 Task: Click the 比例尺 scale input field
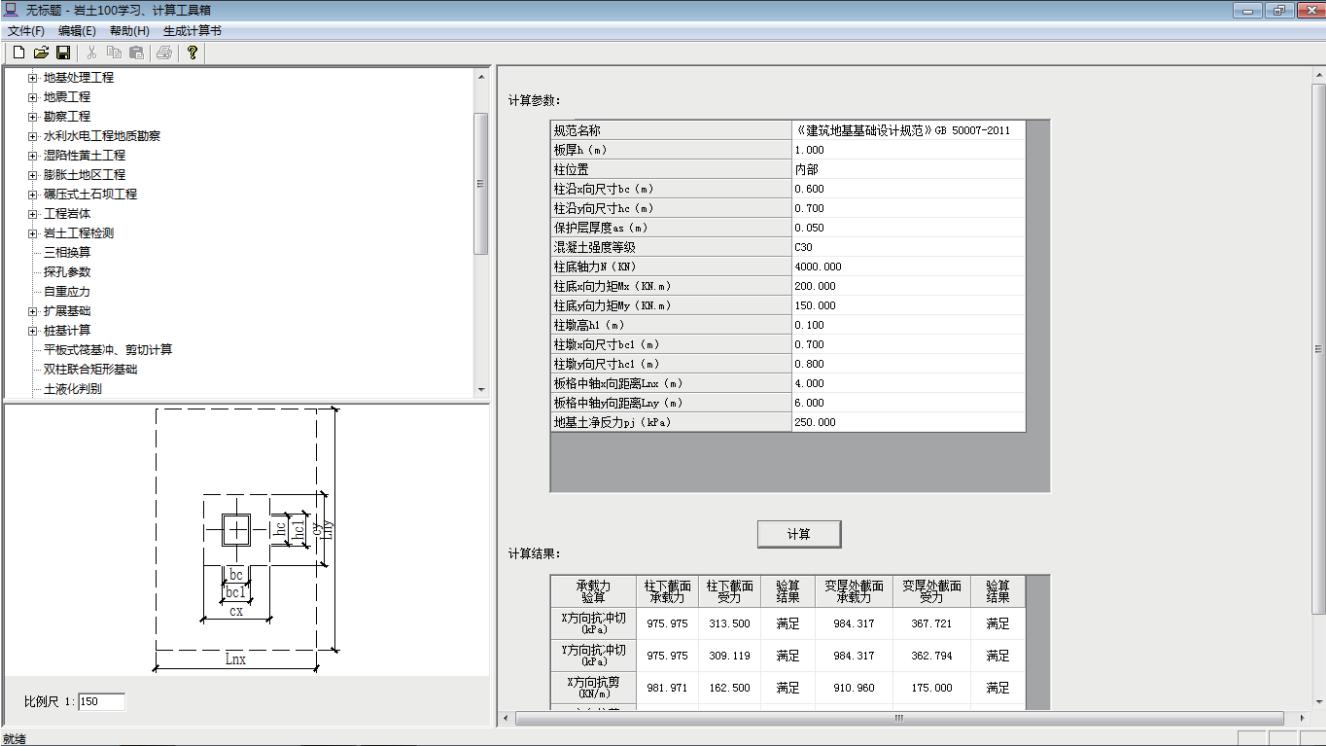[x=103, y=702]
